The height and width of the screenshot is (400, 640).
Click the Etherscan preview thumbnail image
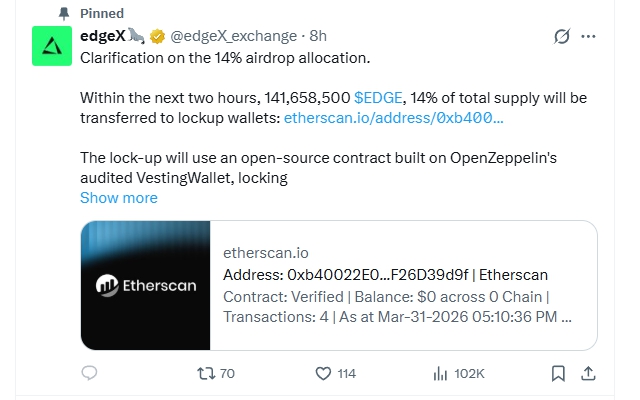(x=145, y=285)
